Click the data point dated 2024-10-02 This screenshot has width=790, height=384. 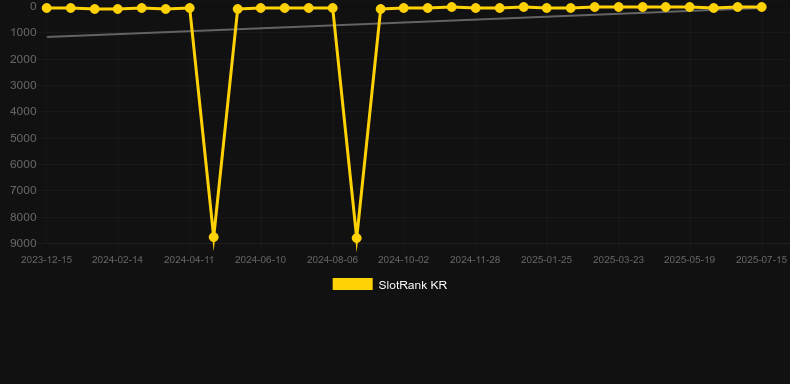tap(404, 8)
